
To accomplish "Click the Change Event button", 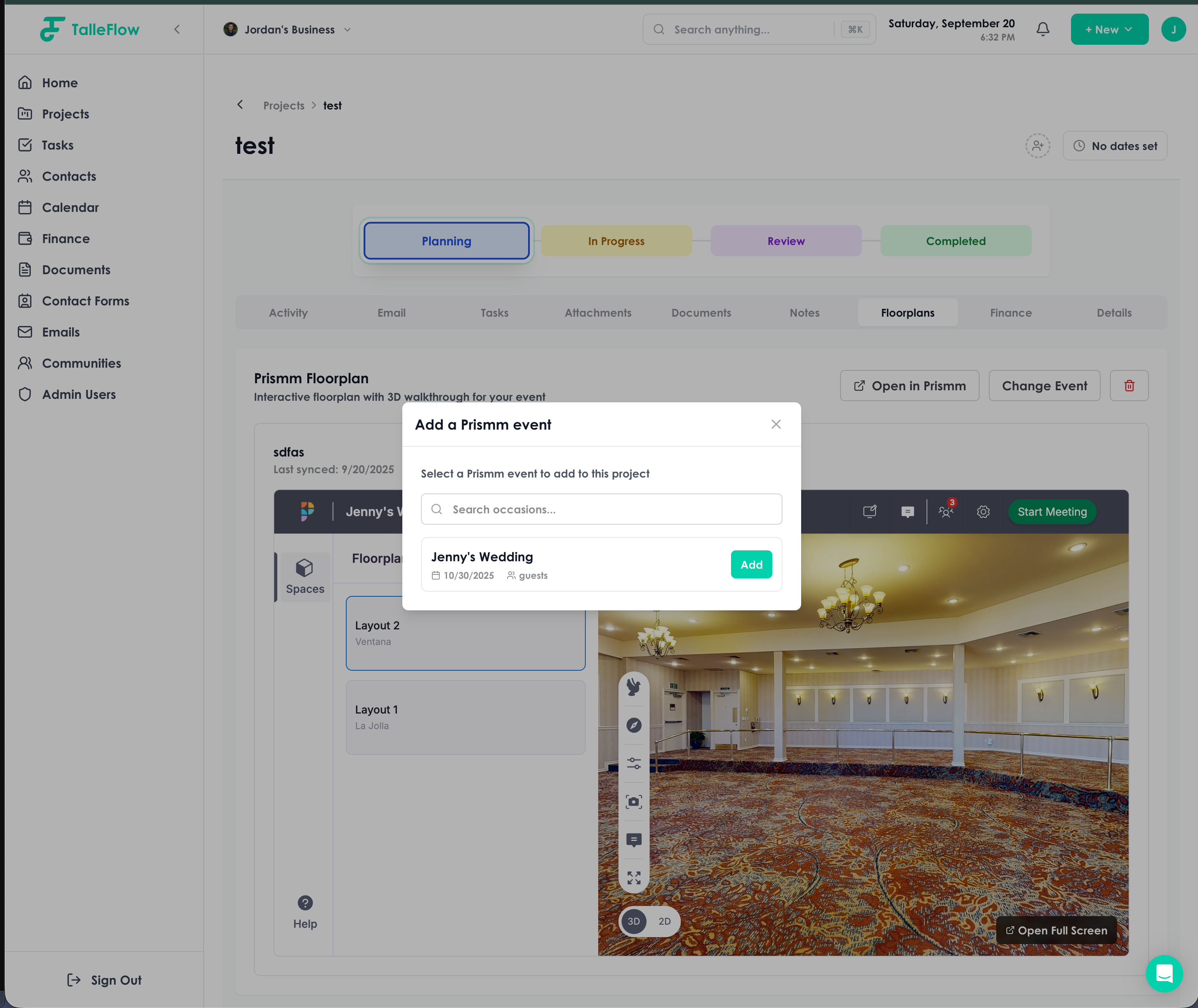I will click(x=1044, y=386).
